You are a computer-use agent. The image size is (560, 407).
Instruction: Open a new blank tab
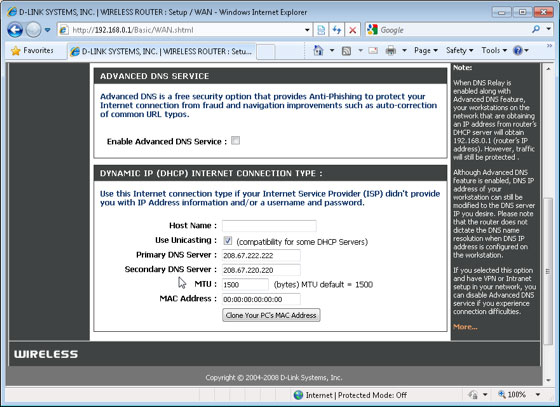coord(266,52)
